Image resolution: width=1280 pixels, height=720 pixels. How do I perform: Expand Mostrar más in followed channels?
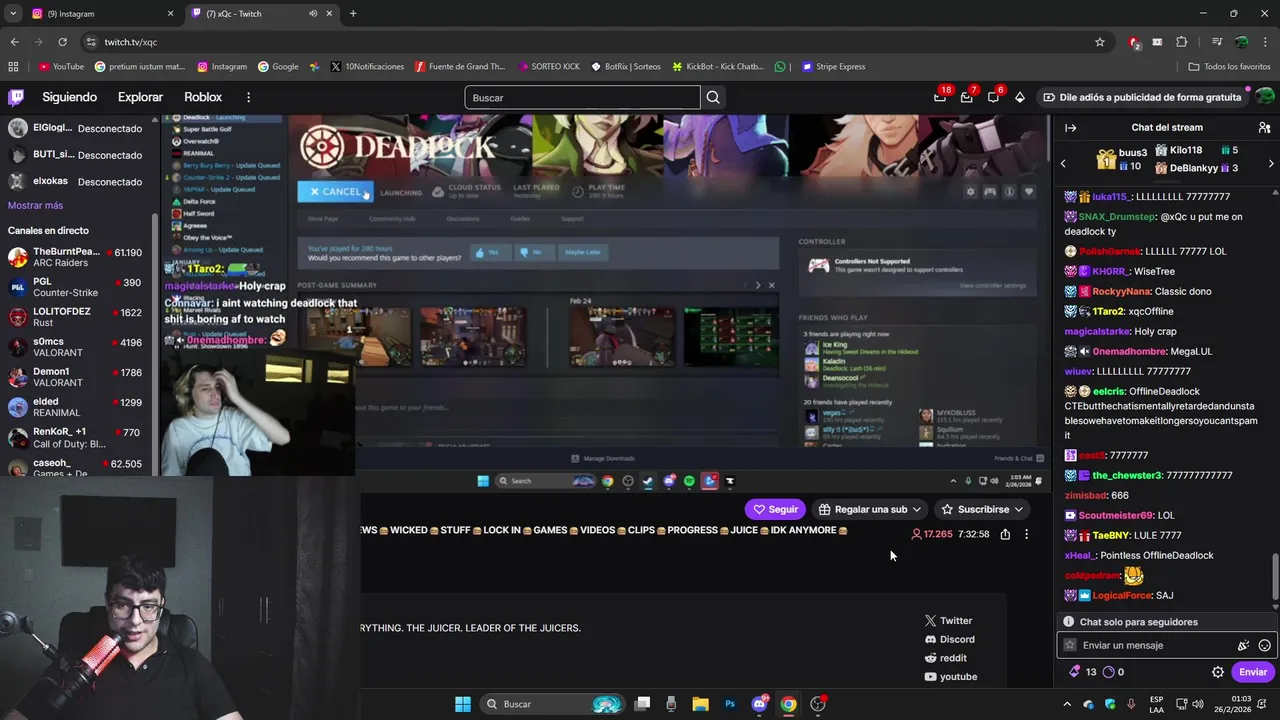point(35,205)
